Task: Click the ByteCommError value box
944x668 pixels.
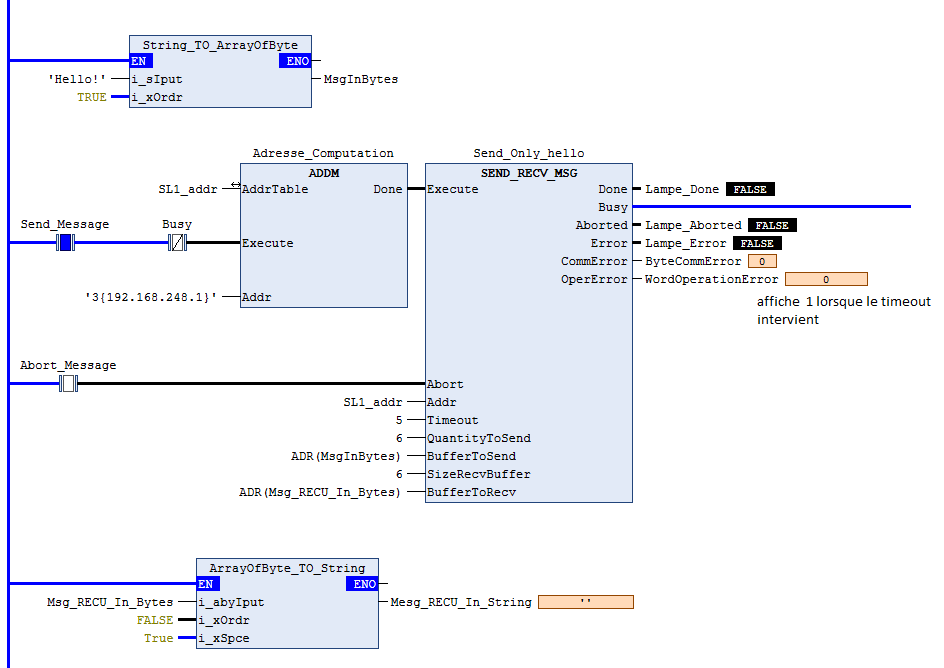Action: [761, 261]
